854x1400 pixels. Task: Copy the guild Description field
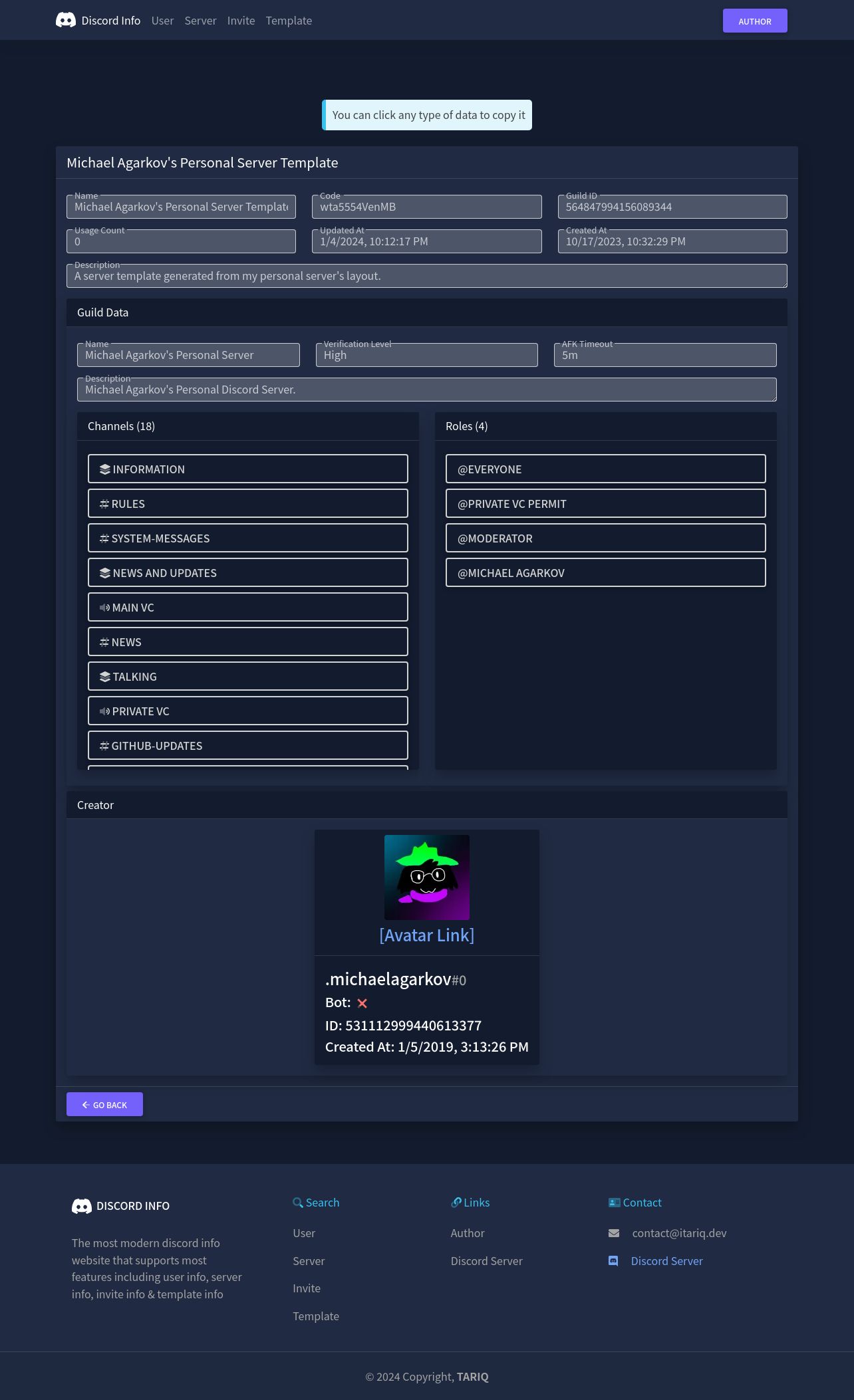427,390
